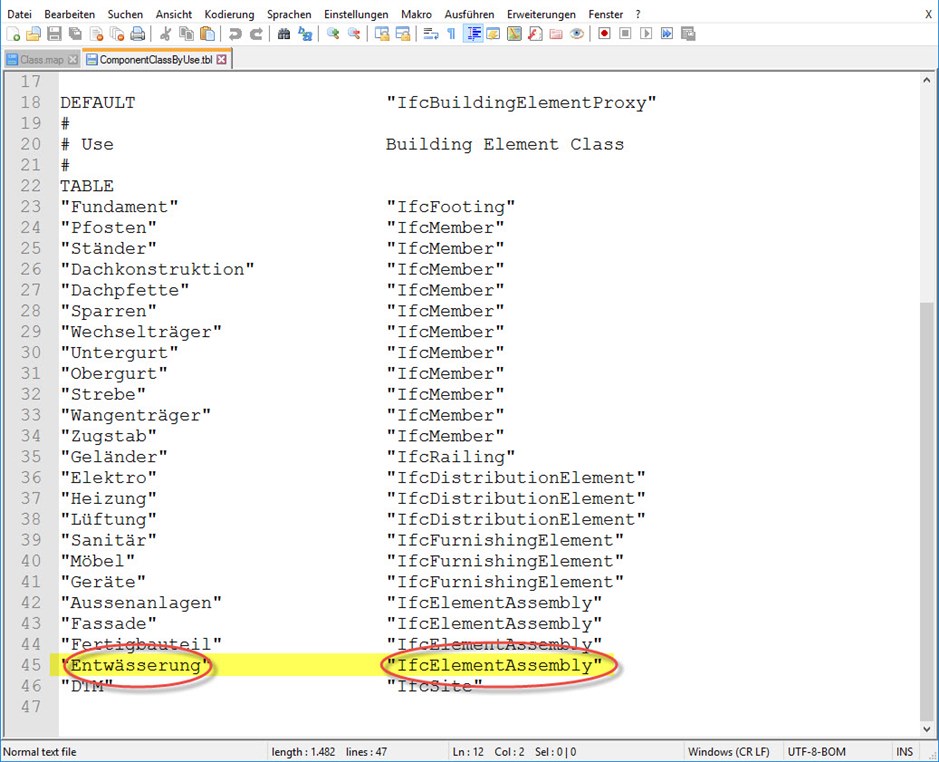The height and width of the screenshot is (762, 939).
Task: Open Folder as Workspace icon
Action: tap(556, 34)
